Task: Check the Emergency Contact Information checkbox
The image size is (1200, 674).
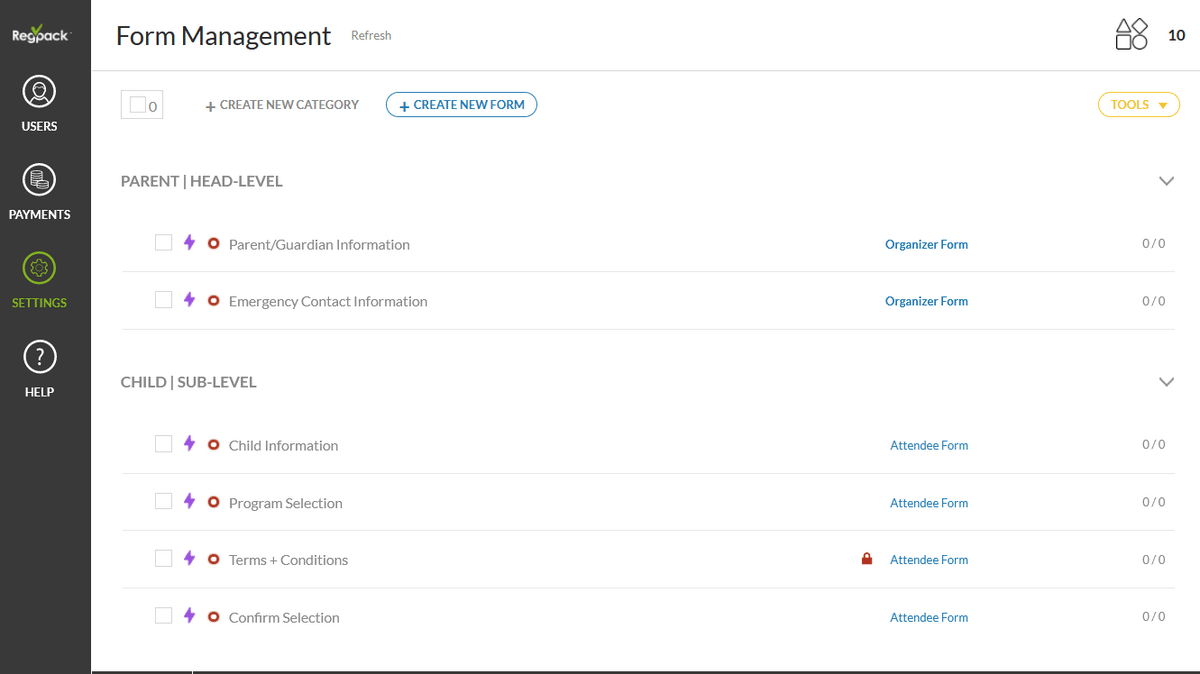Action: pyautogui.click(x=163, y=300)
